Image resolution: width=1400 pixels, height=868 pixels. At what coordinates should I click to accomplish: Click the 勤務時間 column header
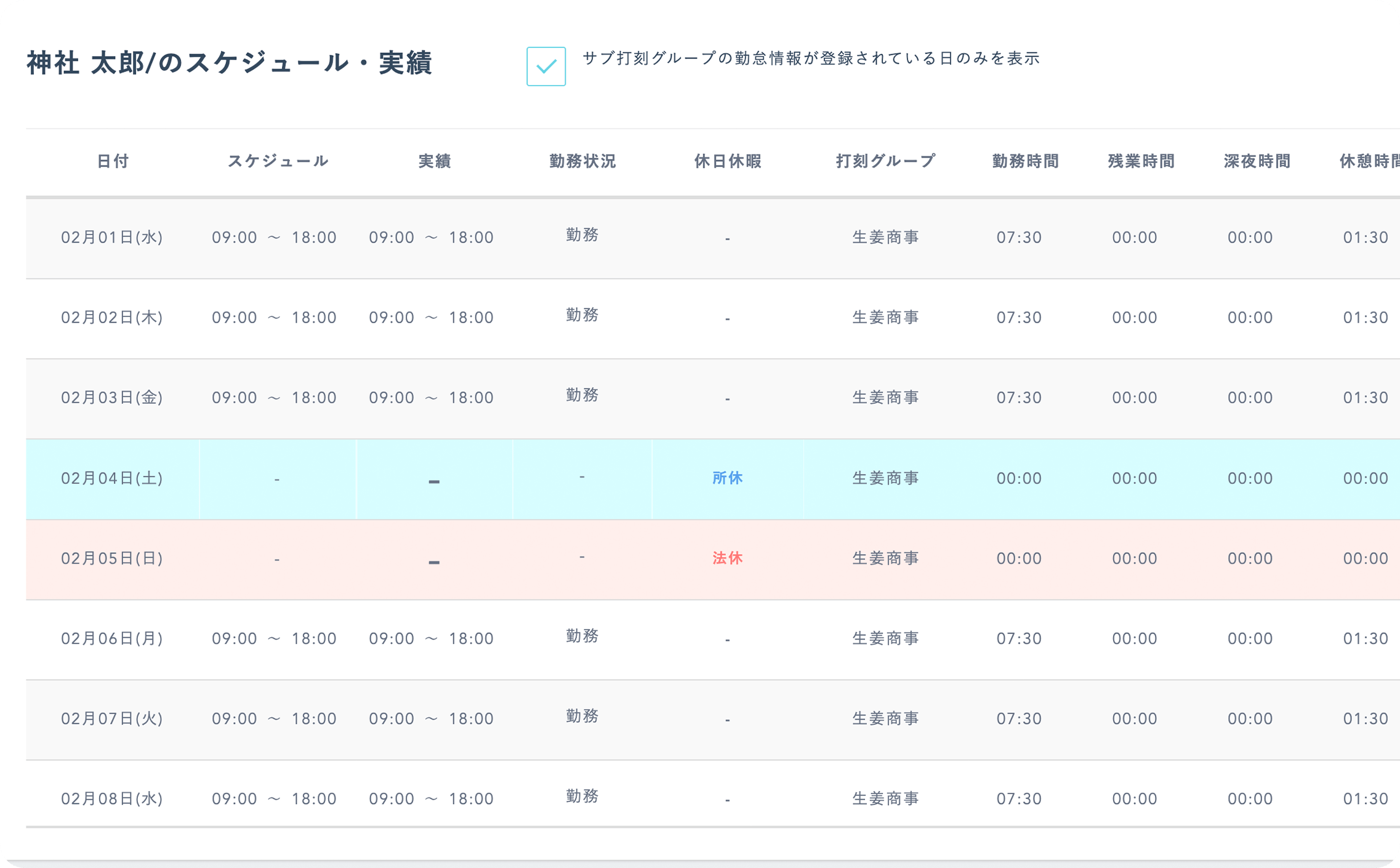1026,161
